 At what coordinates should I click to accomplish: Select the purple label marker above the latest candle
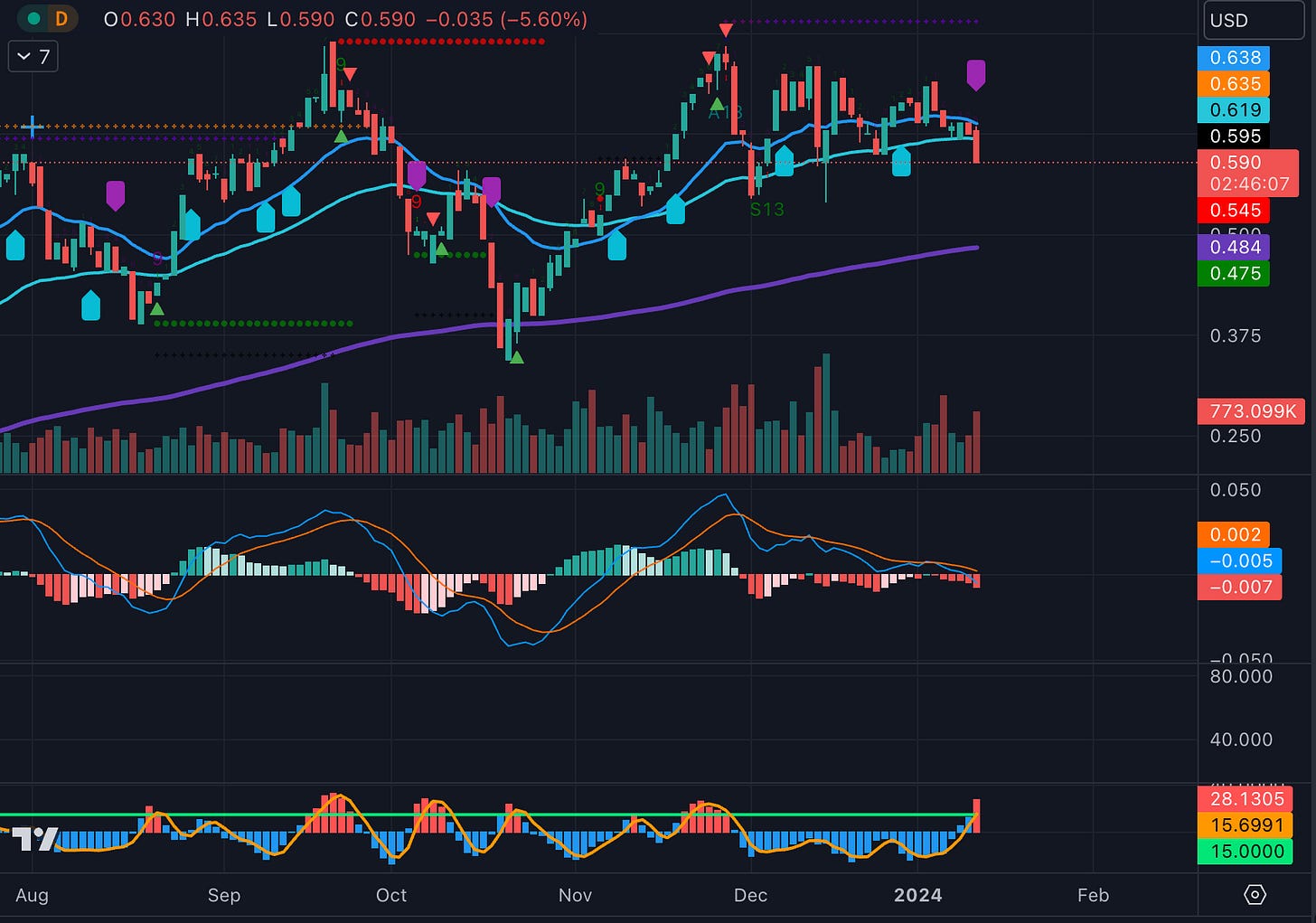[x=976, y=74]
